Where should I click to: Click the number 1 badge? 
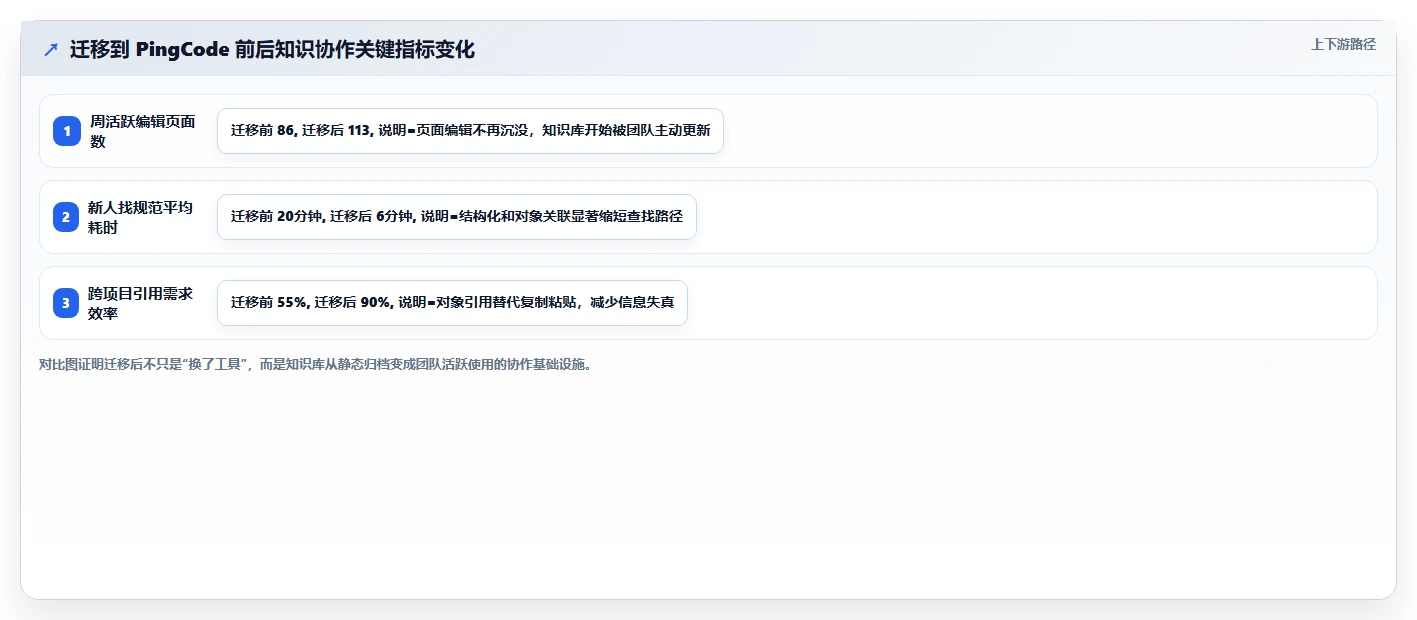(x=66, y=131)
